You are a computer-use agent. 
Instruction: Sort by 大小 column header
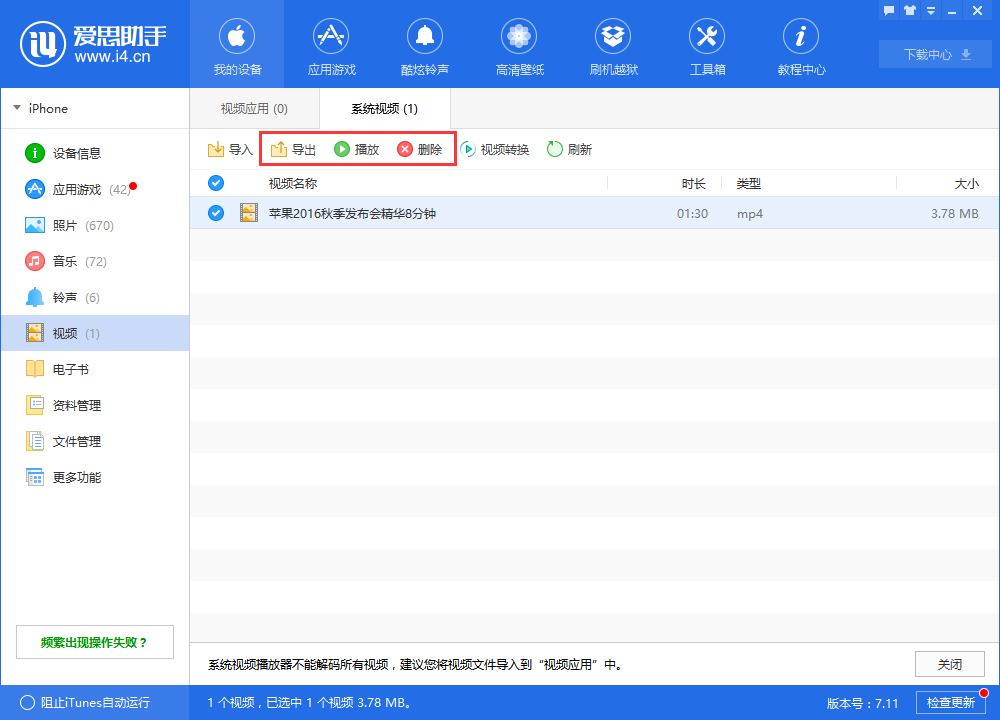pyautogui.click(x=966, y=184)
